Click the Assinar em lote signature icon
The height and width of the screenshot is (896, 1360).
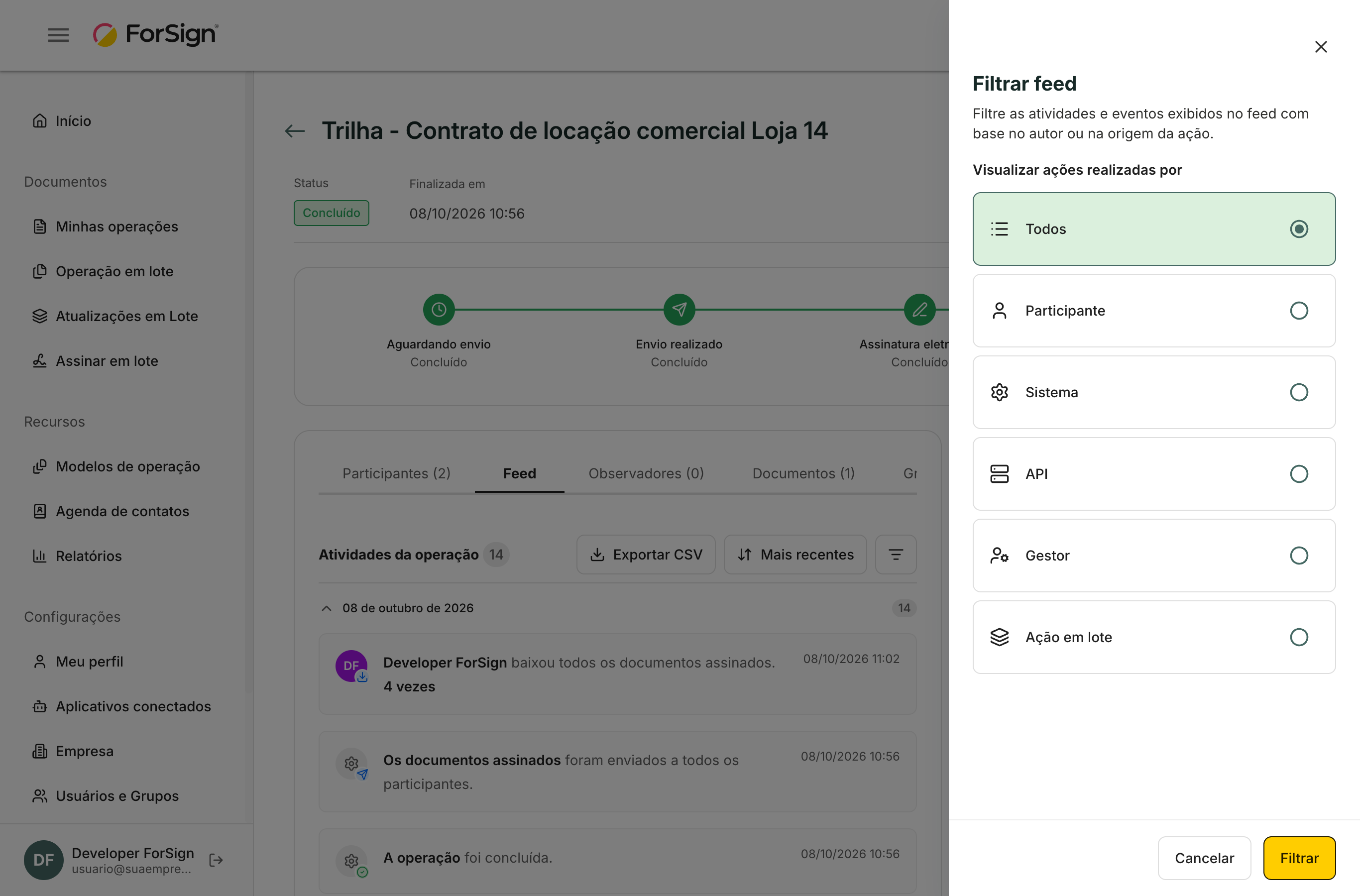coord(39,361)
